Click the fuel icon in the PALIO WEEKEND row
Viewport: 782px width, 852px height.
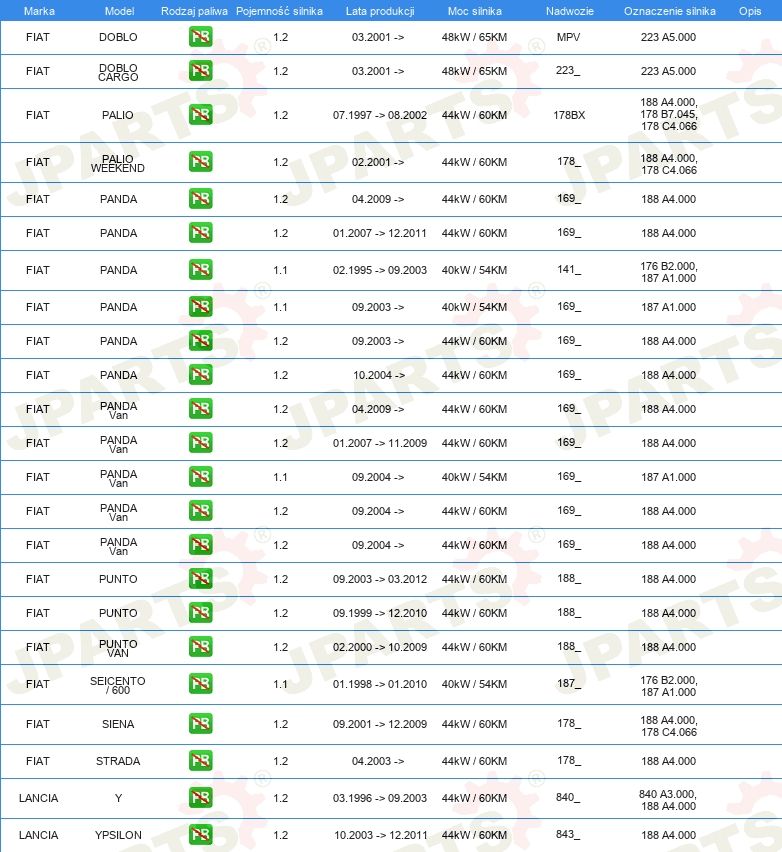(201, 162)
